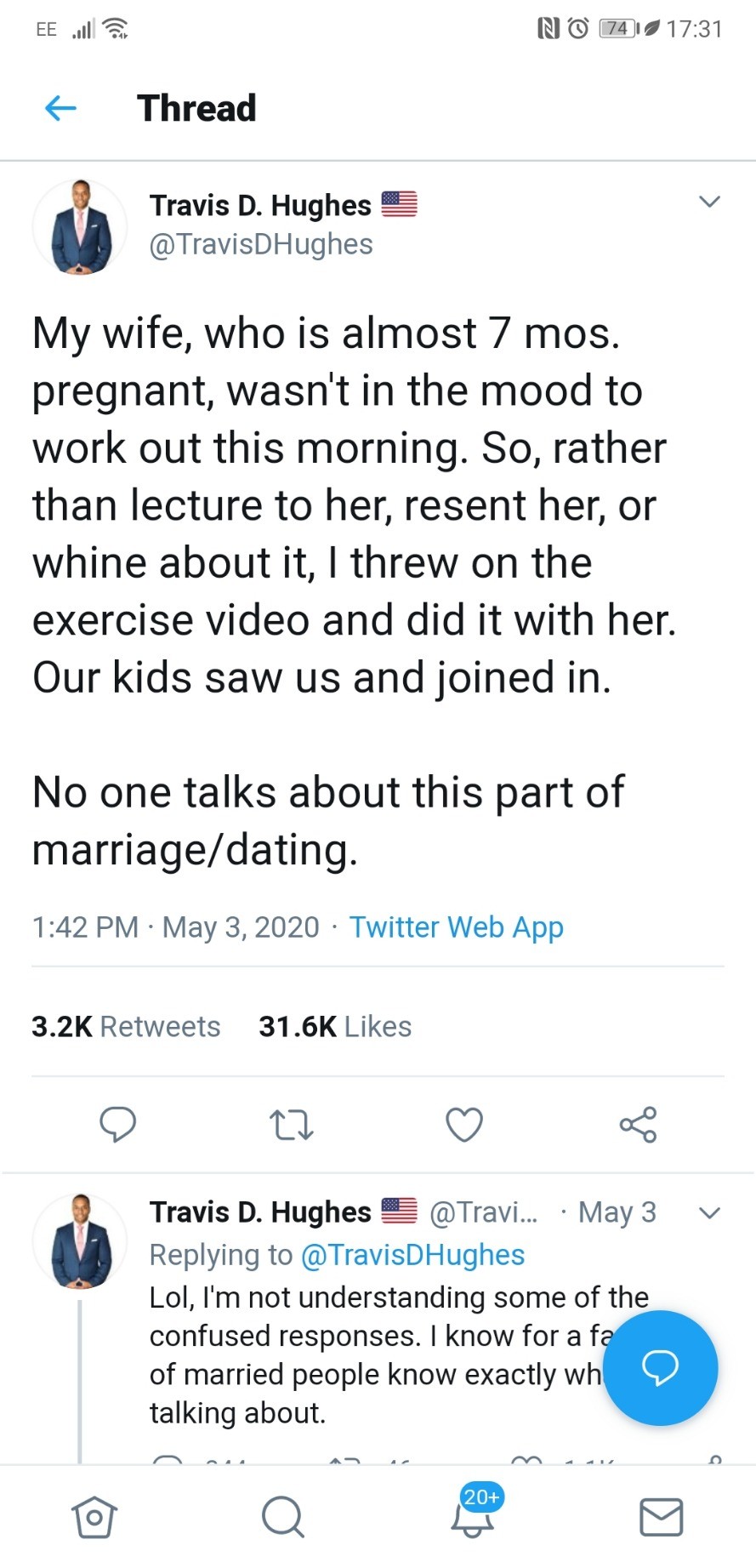
Task: View the 3.2K Retweets list
Action: [126, 1026]
